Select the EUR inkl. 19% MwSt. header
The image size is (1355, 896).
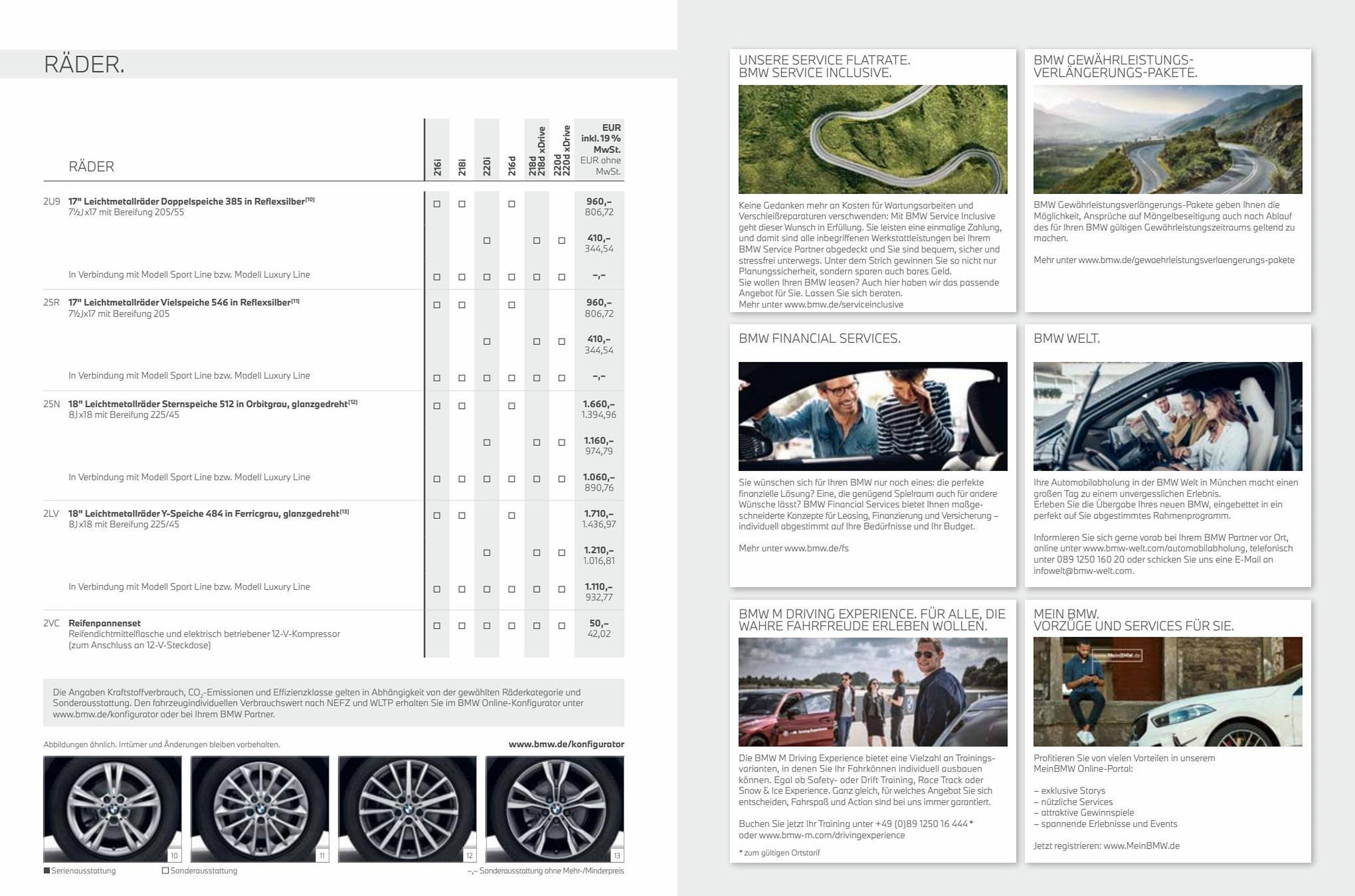tap(600, 138)
